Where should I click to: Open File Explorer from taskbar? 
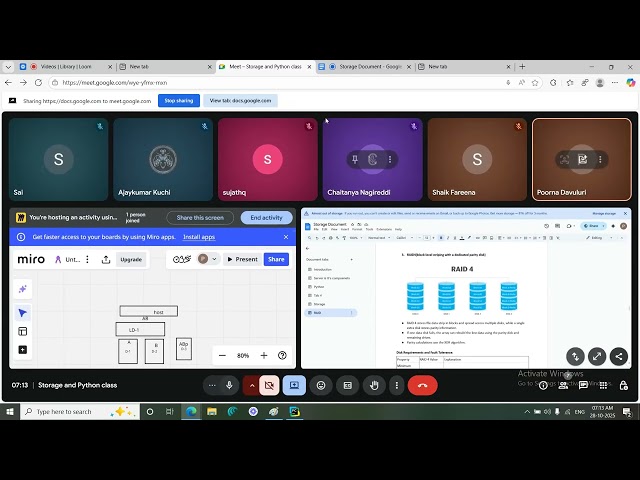pyautogui.click(x=212, y=412)
